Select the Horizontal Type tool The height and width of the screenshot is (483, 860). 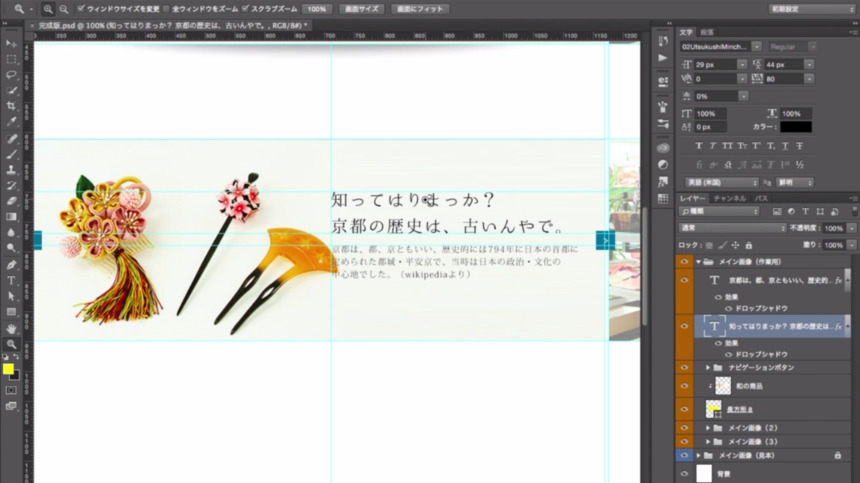[x=11, y=281]
